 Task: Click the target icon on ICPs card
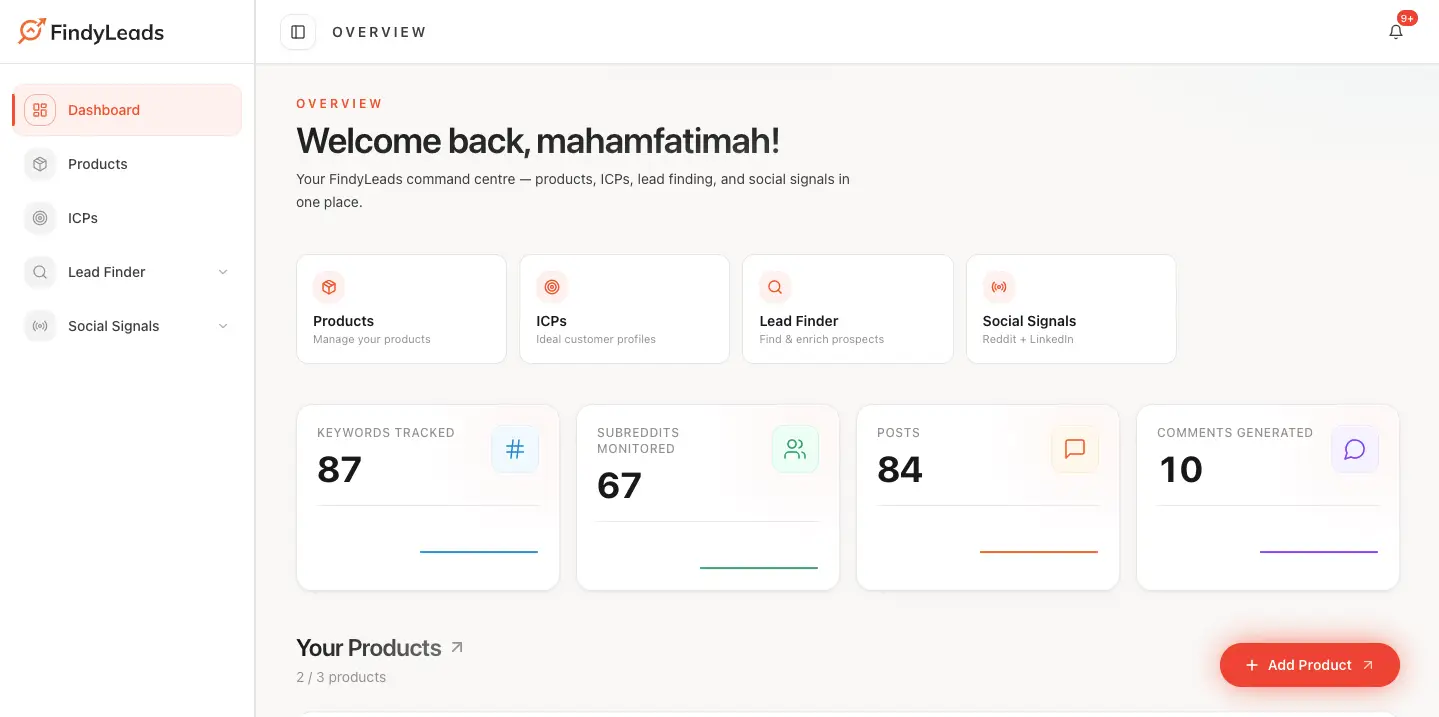point(552,287)
